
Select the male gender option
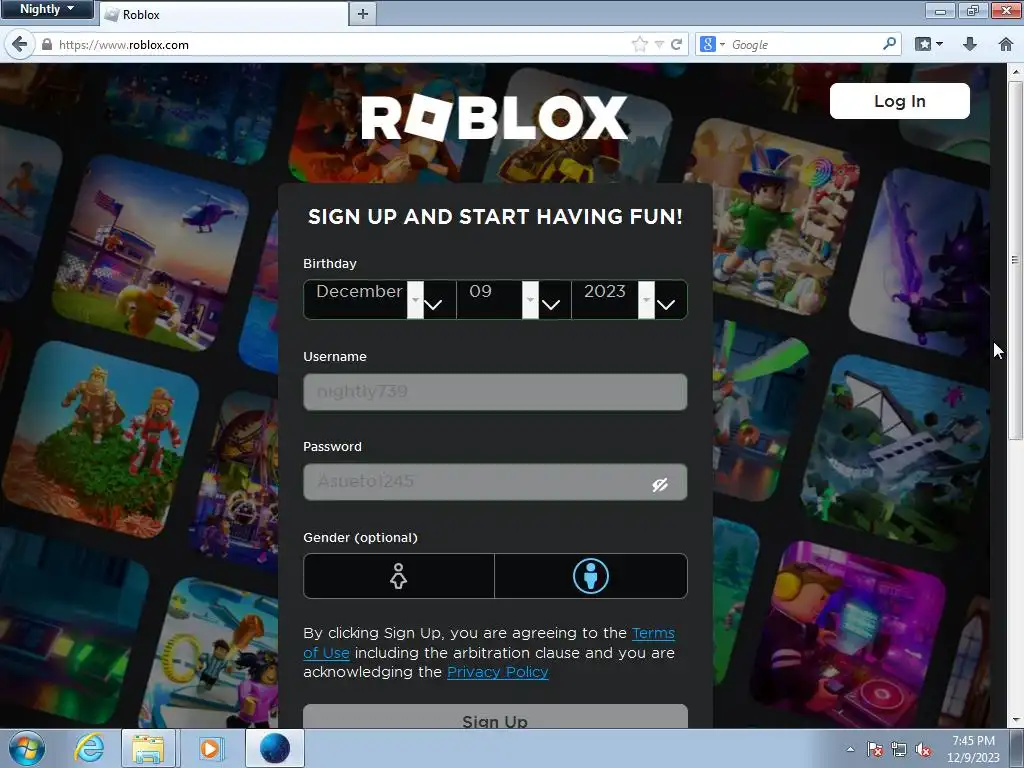click(x=590, y=576)
